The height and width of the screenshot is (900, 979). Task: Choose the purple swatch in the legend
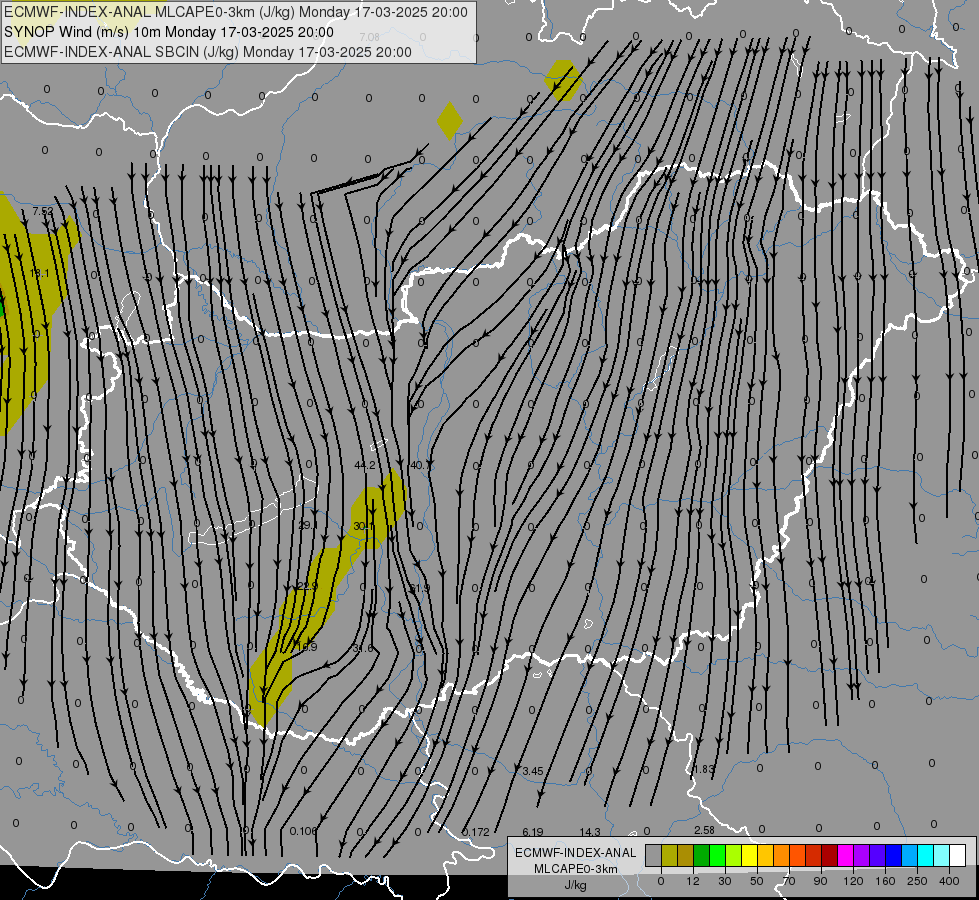pyautogui.click(x=862, y=855)
